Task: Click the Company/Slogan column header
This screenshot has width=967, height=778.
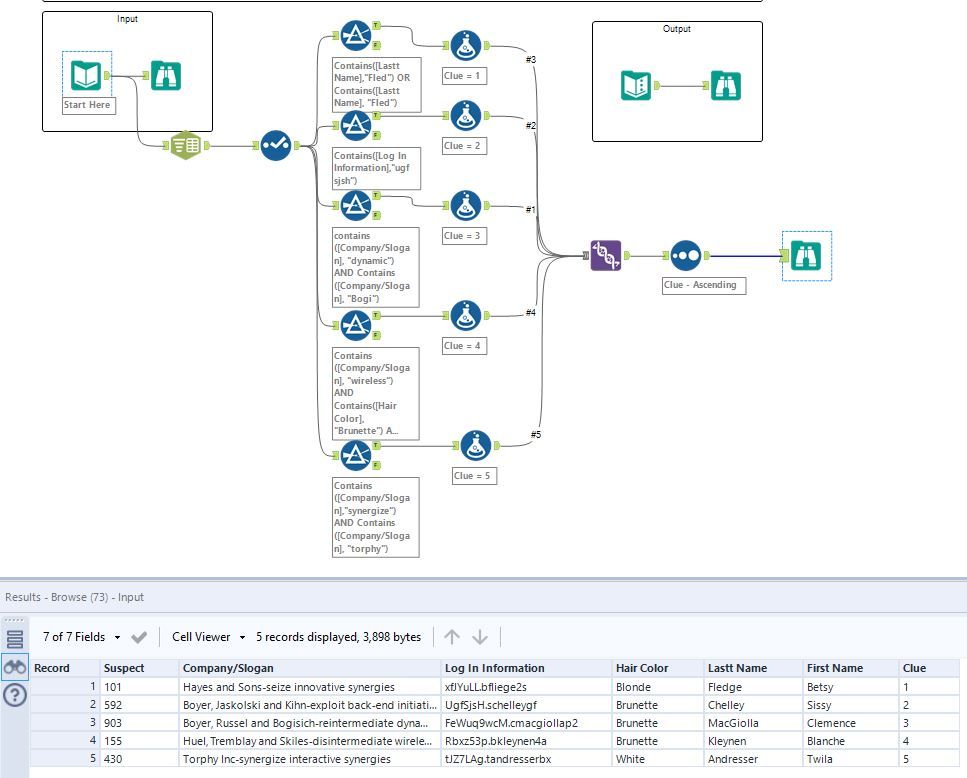Action: [310, 668]
